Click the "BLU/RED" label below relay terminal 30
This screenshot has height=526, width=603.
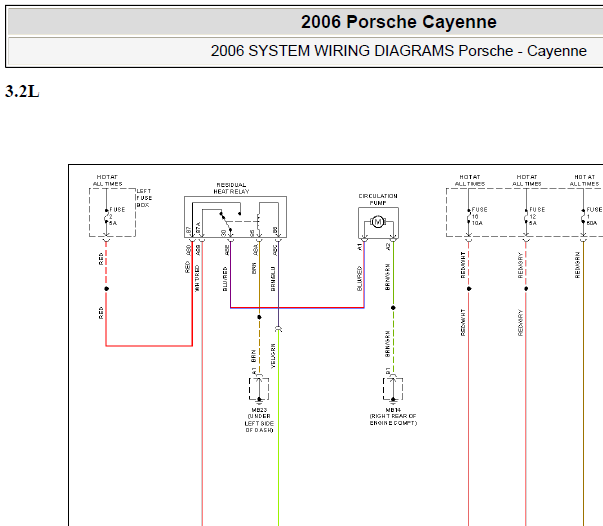pos(225,279)
